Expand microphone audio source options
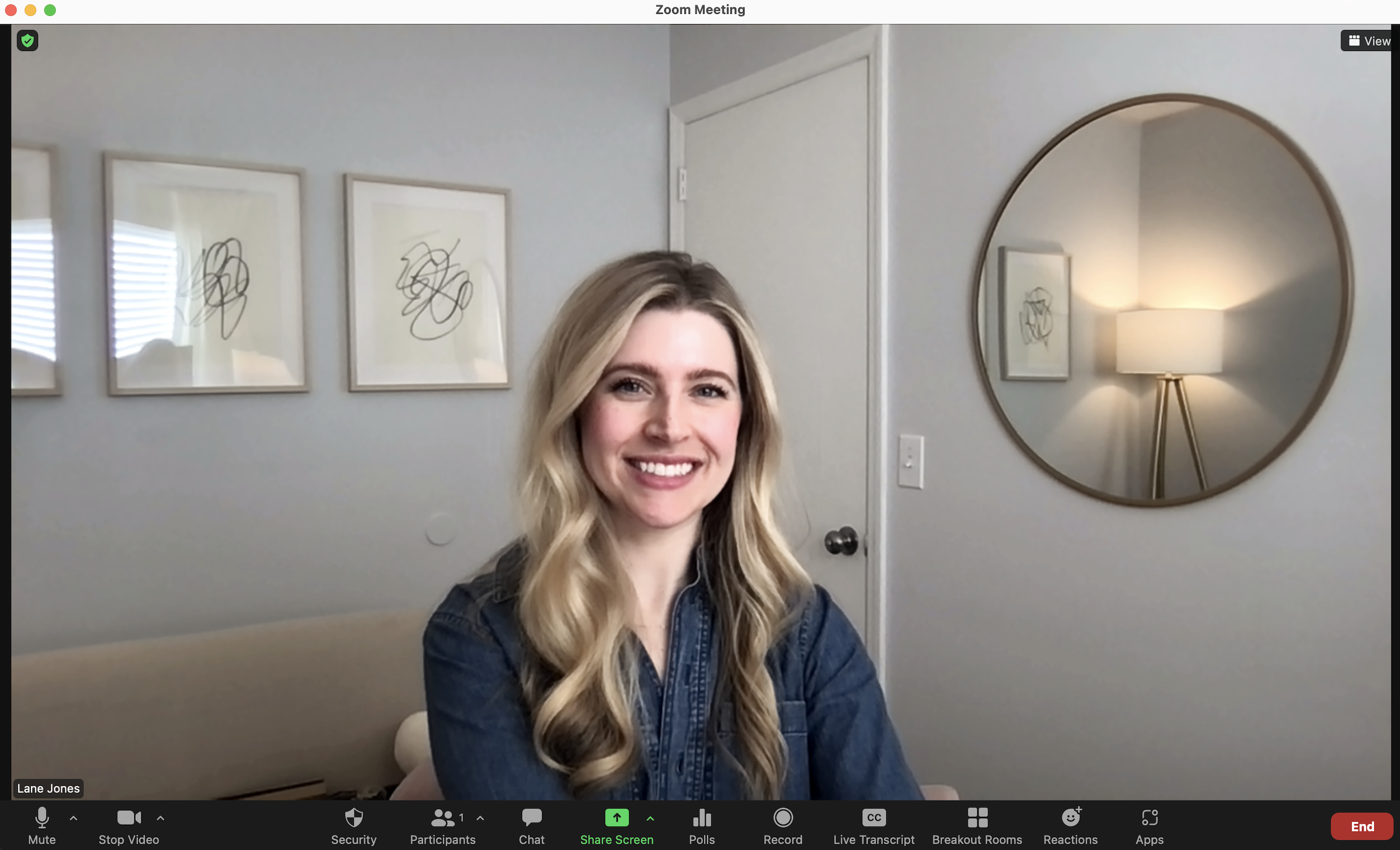 [x=72, y=818]
